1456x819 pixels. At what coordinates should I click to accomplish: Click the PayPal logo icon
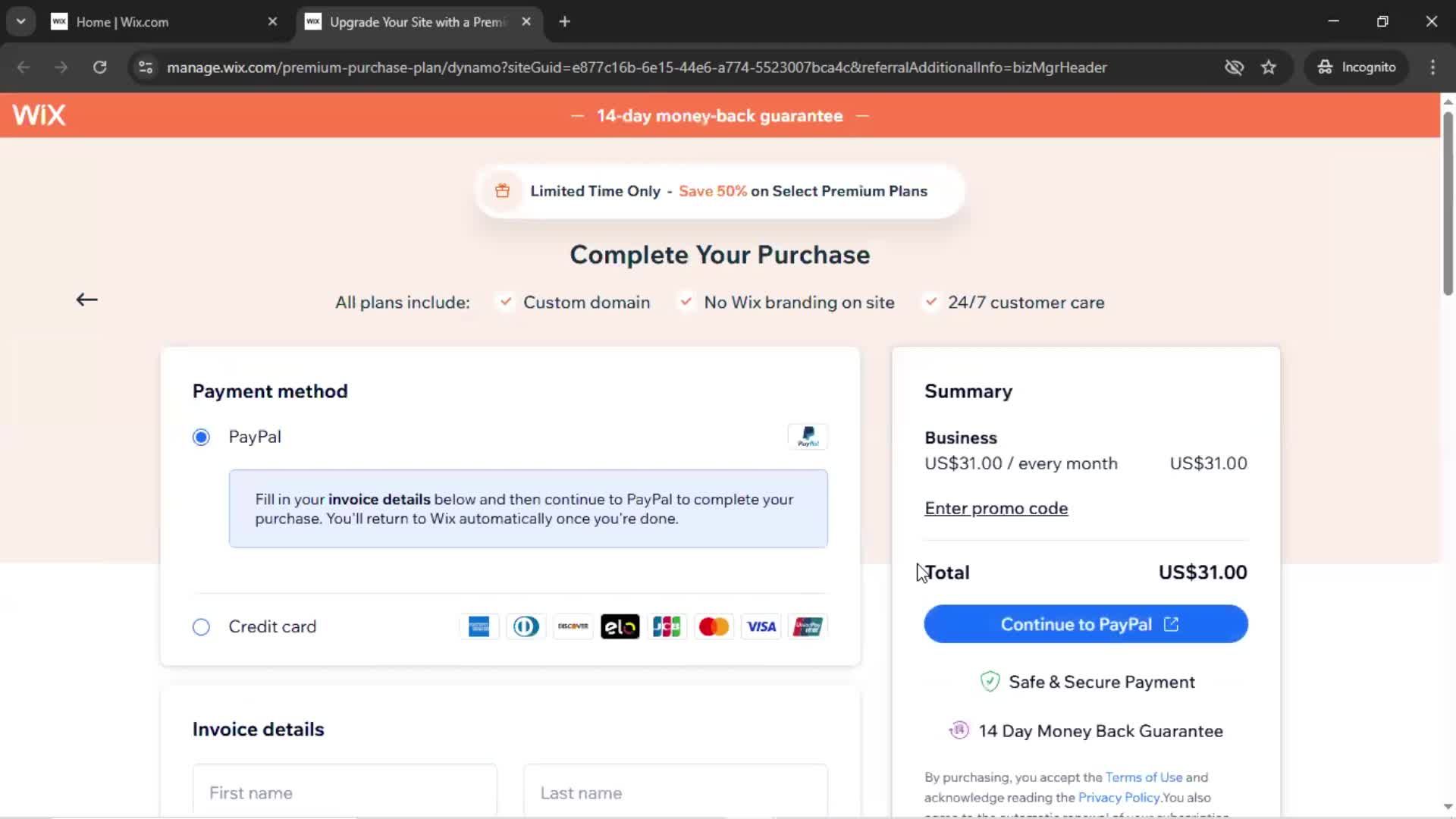point(808,437)
